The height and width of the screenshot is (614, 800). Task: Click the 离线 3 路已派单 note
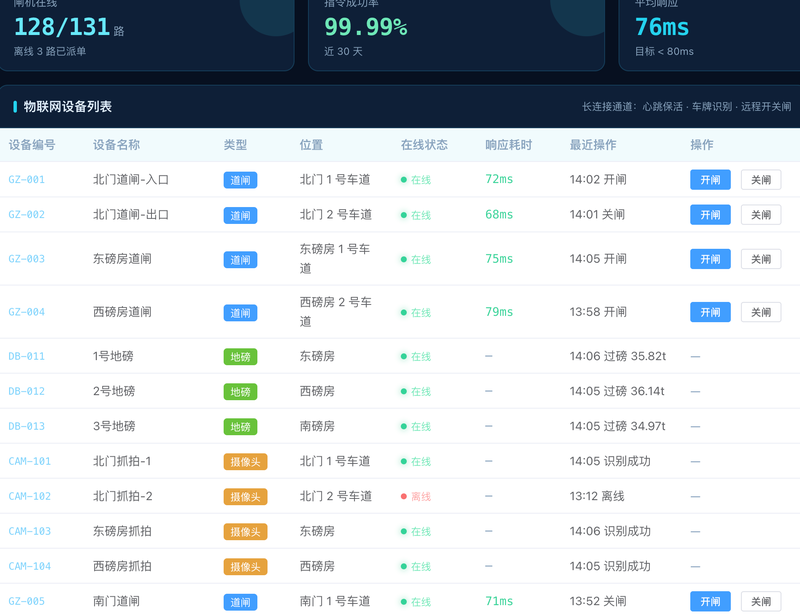point(50,52)
